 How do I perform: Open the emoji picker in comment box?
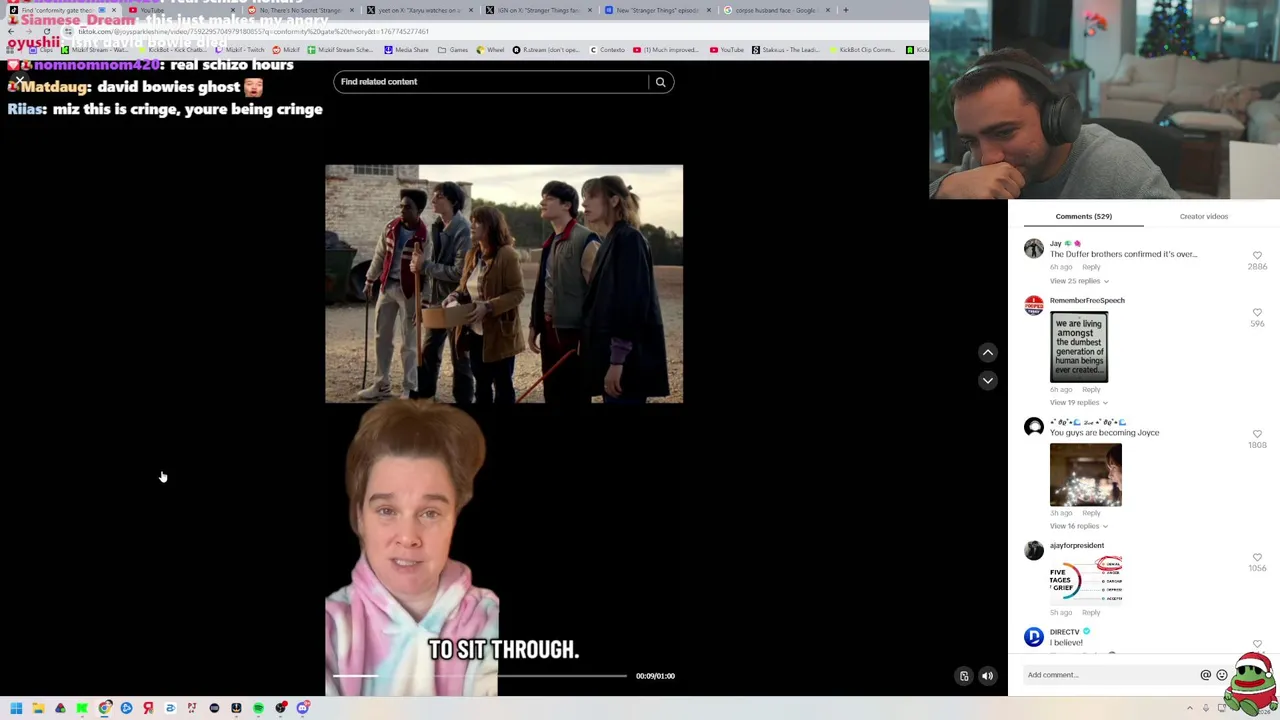(1221, 675)
